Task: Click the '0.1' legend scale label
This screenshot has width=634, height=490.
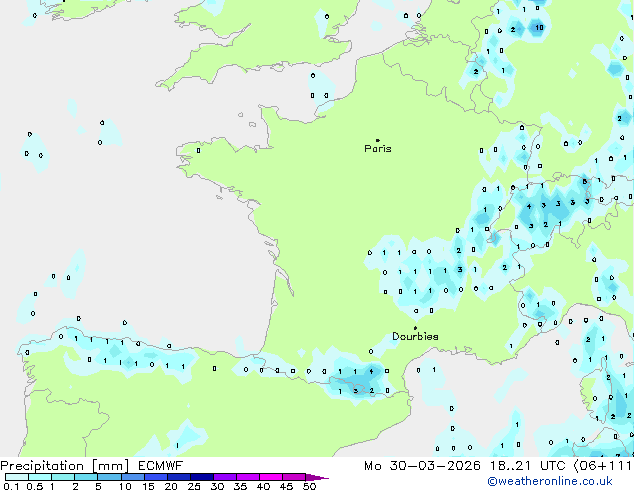Action: point(11,486)
